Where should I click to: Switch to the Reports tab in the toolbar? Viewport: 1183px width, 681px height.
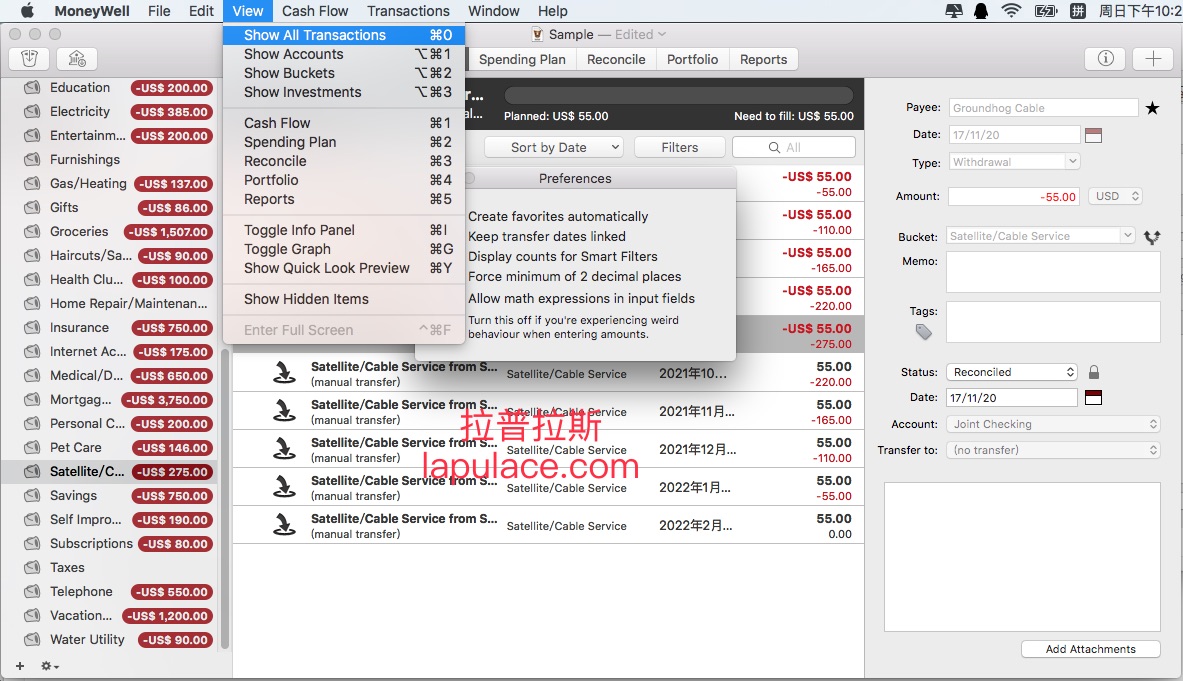(764, 60)
